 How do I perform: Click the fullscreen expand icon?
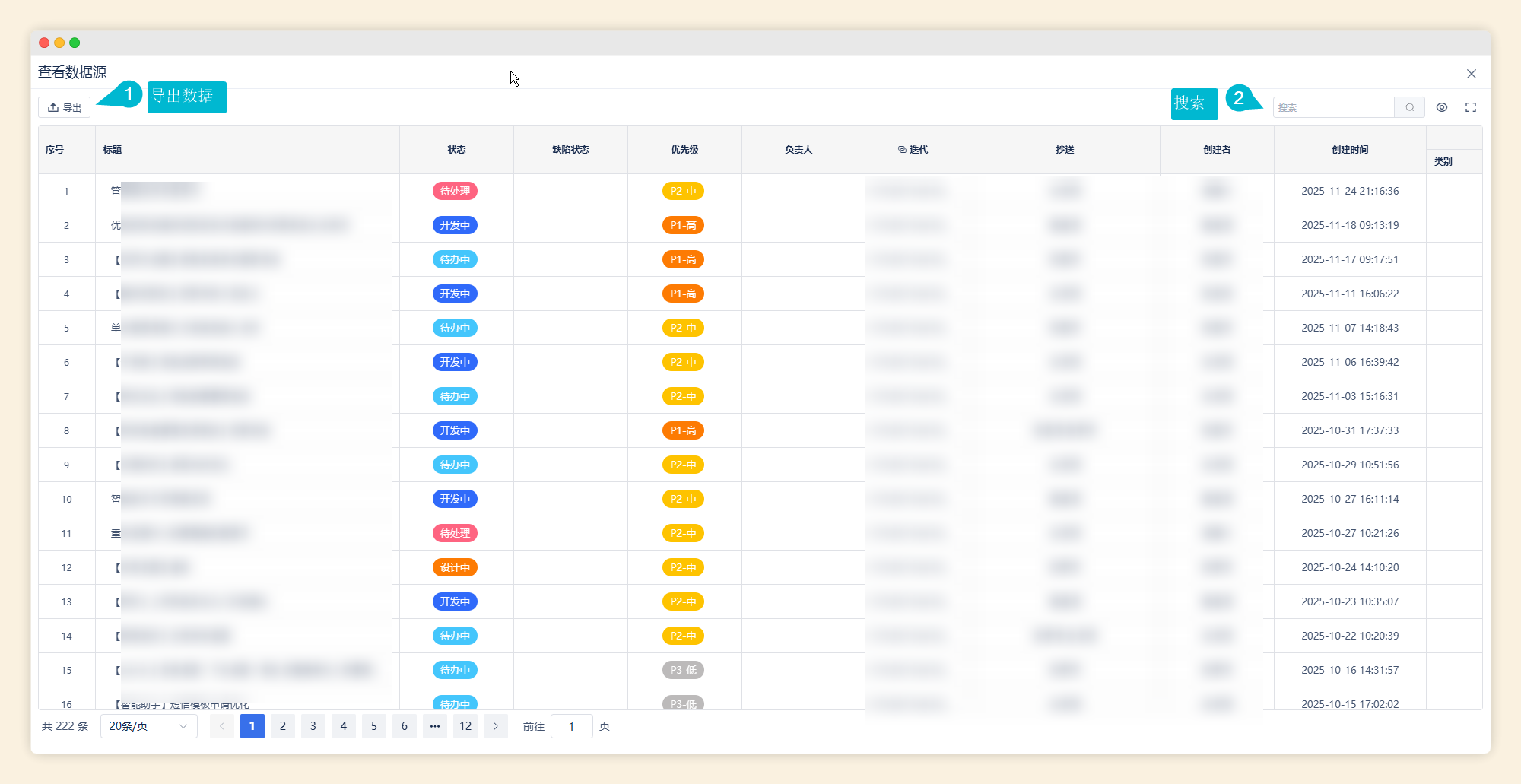click(1470, 107)
